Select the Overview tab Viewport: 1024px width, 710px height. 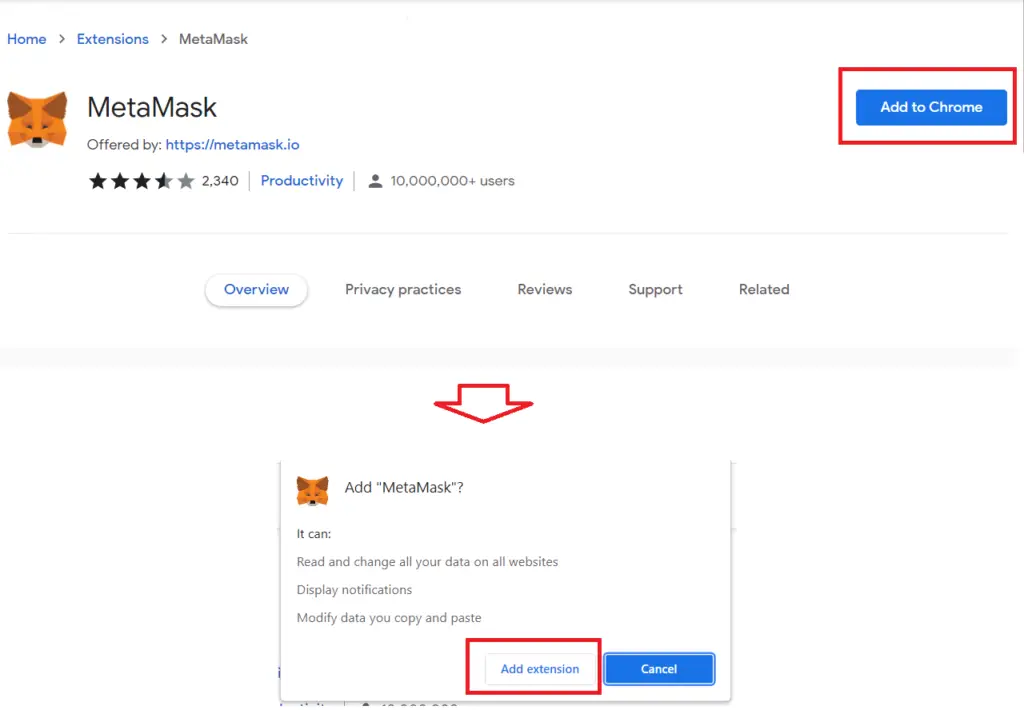pyautogui.click(x=256, y=289)
